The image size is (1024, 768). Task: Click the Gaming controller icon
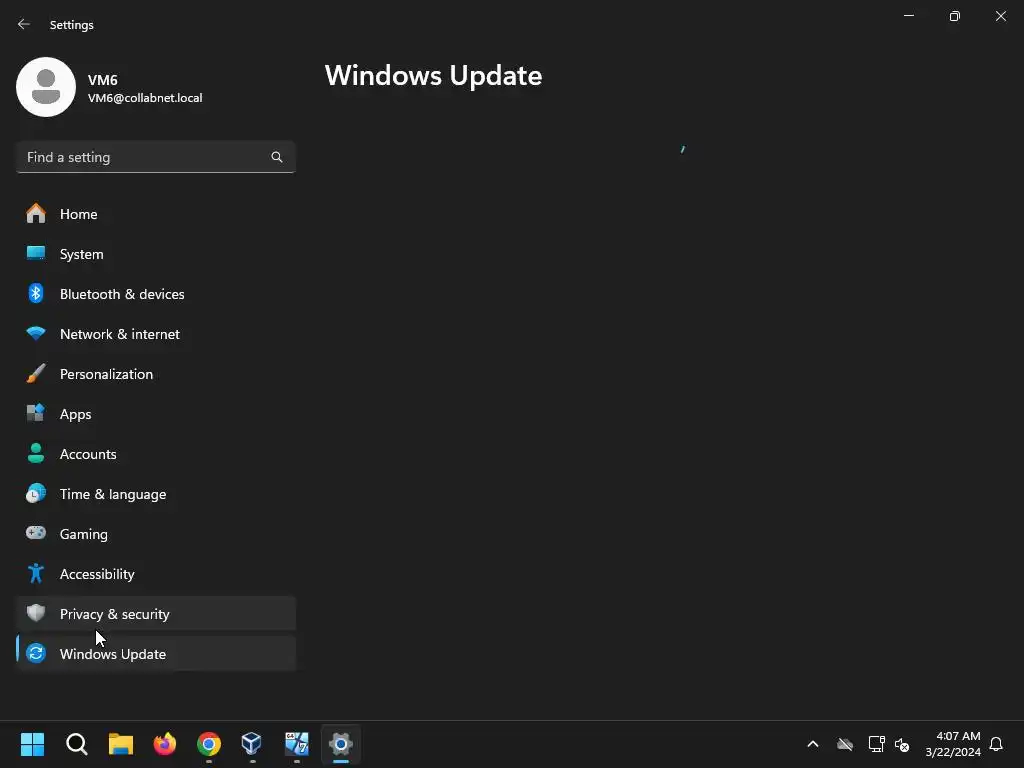pyautogui.click(x=36, y=533)
